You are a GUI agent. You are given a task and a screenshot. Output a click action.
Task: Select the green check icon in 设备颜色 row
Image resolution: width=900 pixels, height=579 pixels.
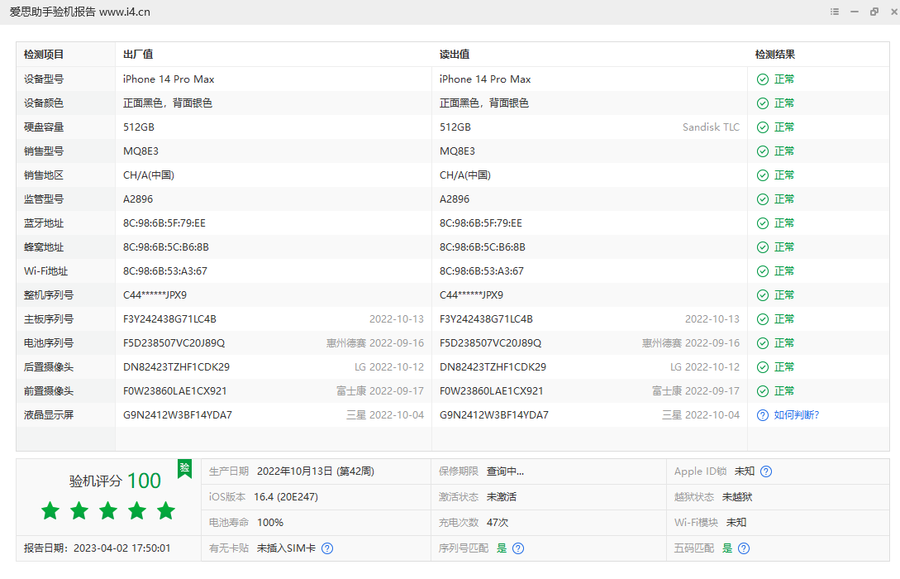click(x=762, y=103)
